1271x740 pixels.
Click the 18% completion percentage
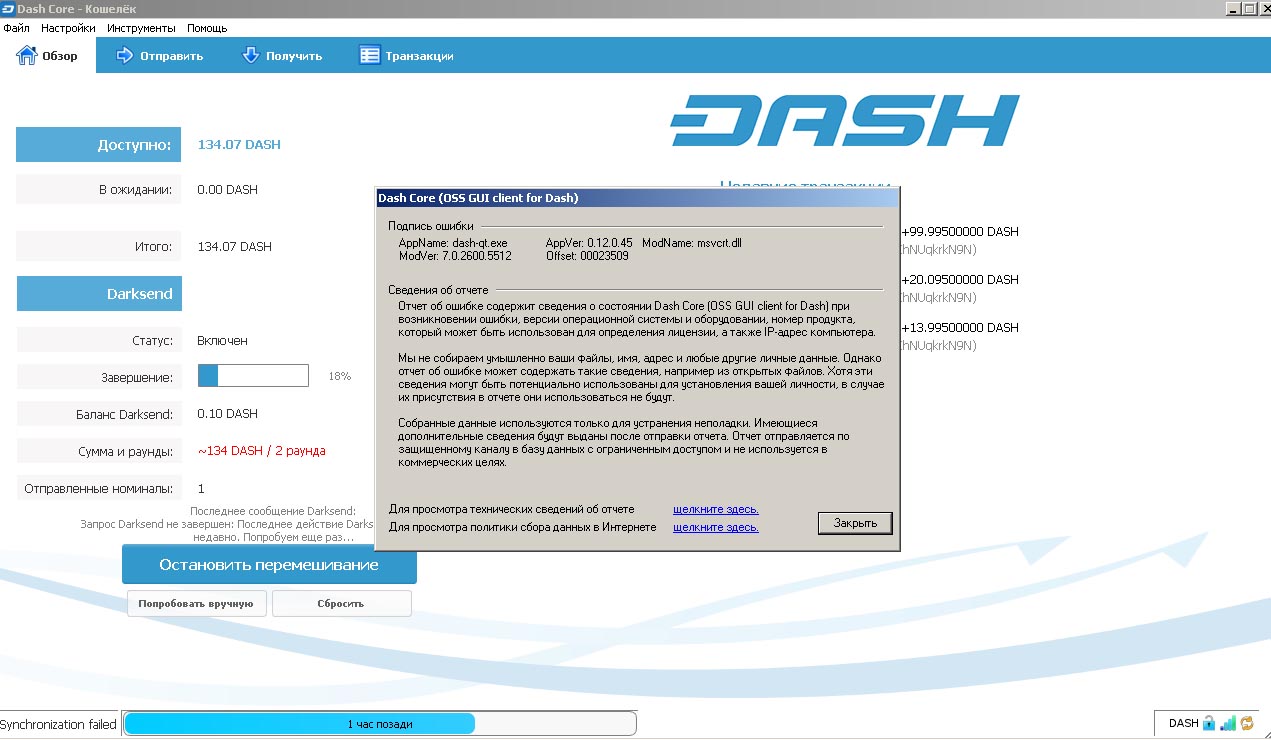(339, 377)
